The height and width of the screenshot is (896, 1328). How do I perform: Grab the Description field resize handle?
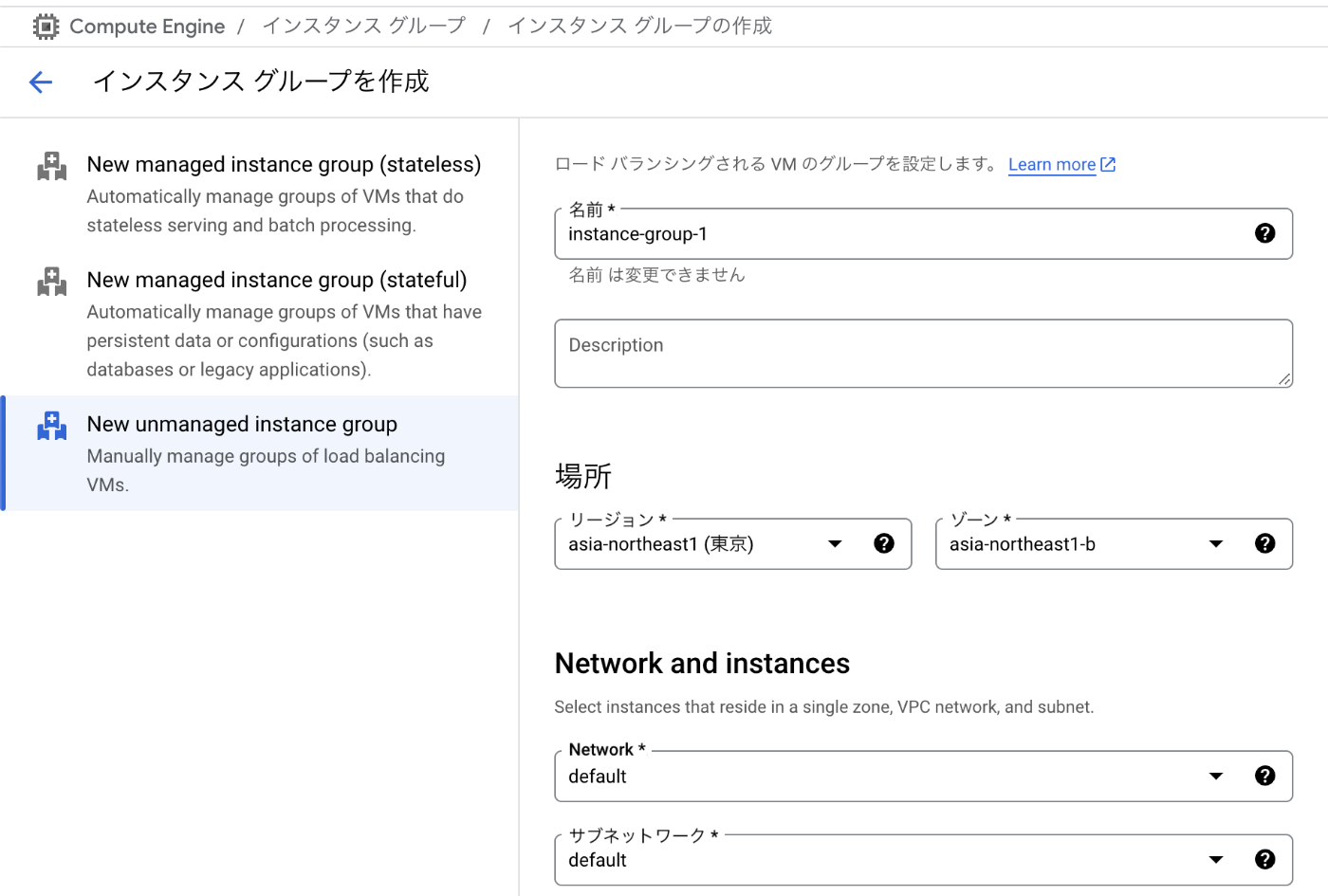click(1284, 379)
